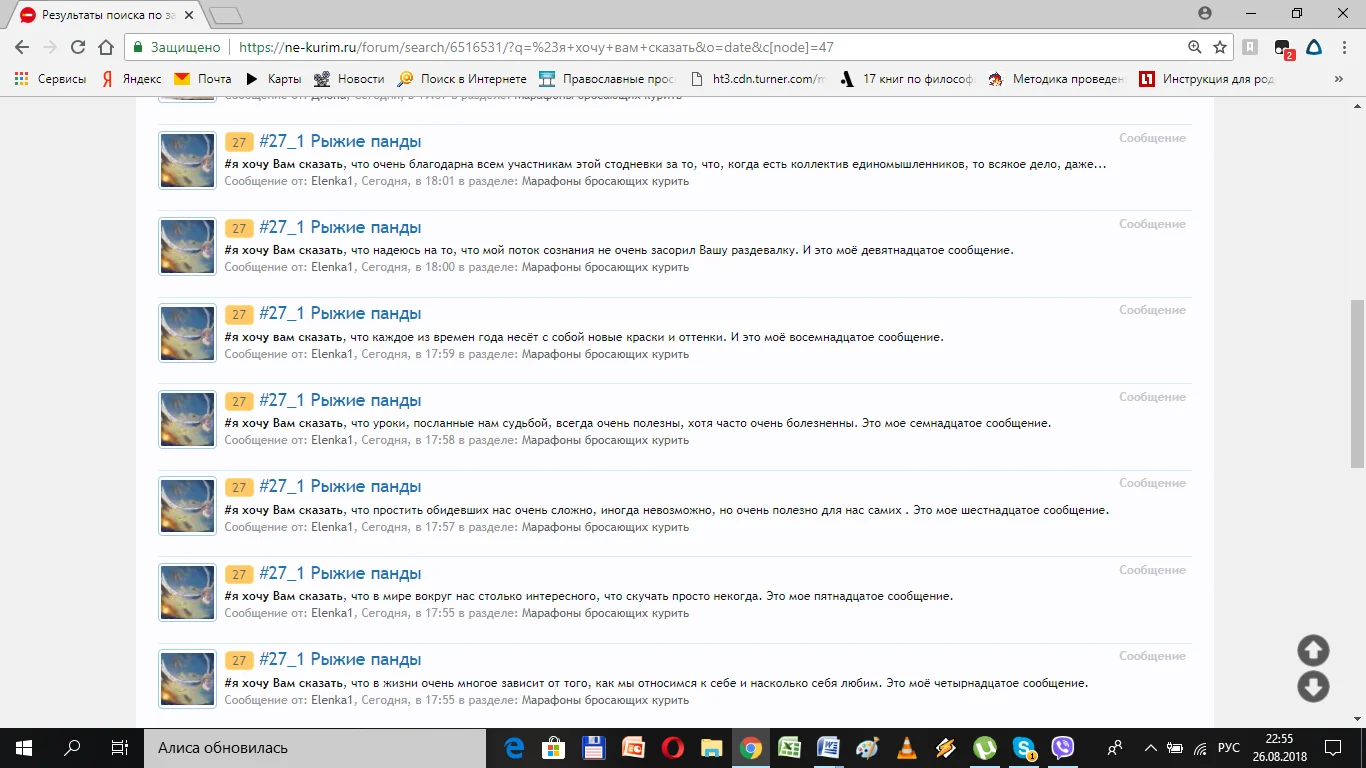Click the avatar of the 17:57 post
1366x768 pixels.
[x=188, y=506]
